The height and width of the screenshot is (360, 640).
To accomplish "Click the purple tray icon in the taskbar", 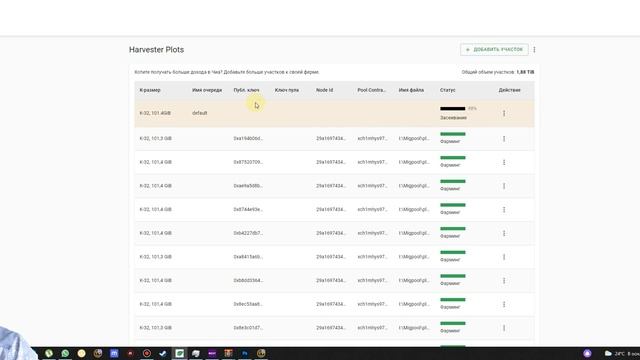I will pyautogui.click(x=587, y=353).
